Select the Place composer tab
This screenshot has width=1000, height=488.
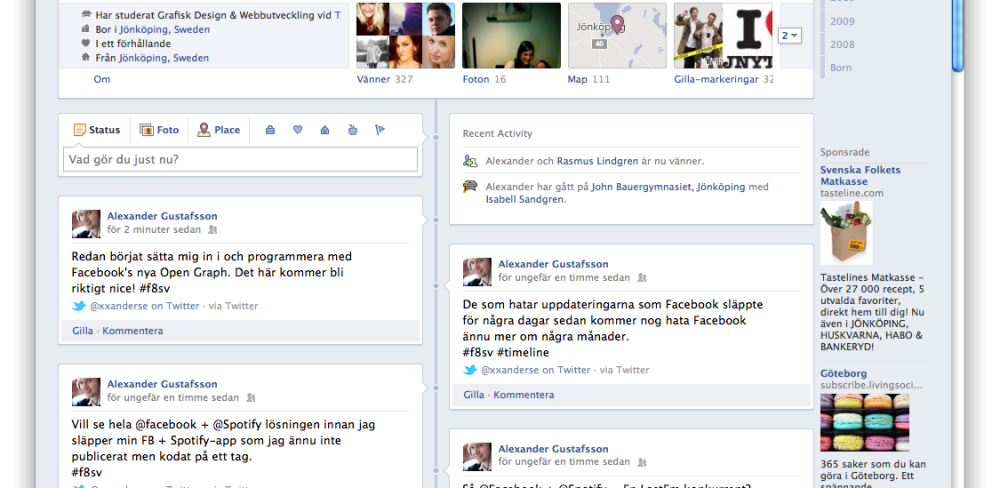point(219,130)
